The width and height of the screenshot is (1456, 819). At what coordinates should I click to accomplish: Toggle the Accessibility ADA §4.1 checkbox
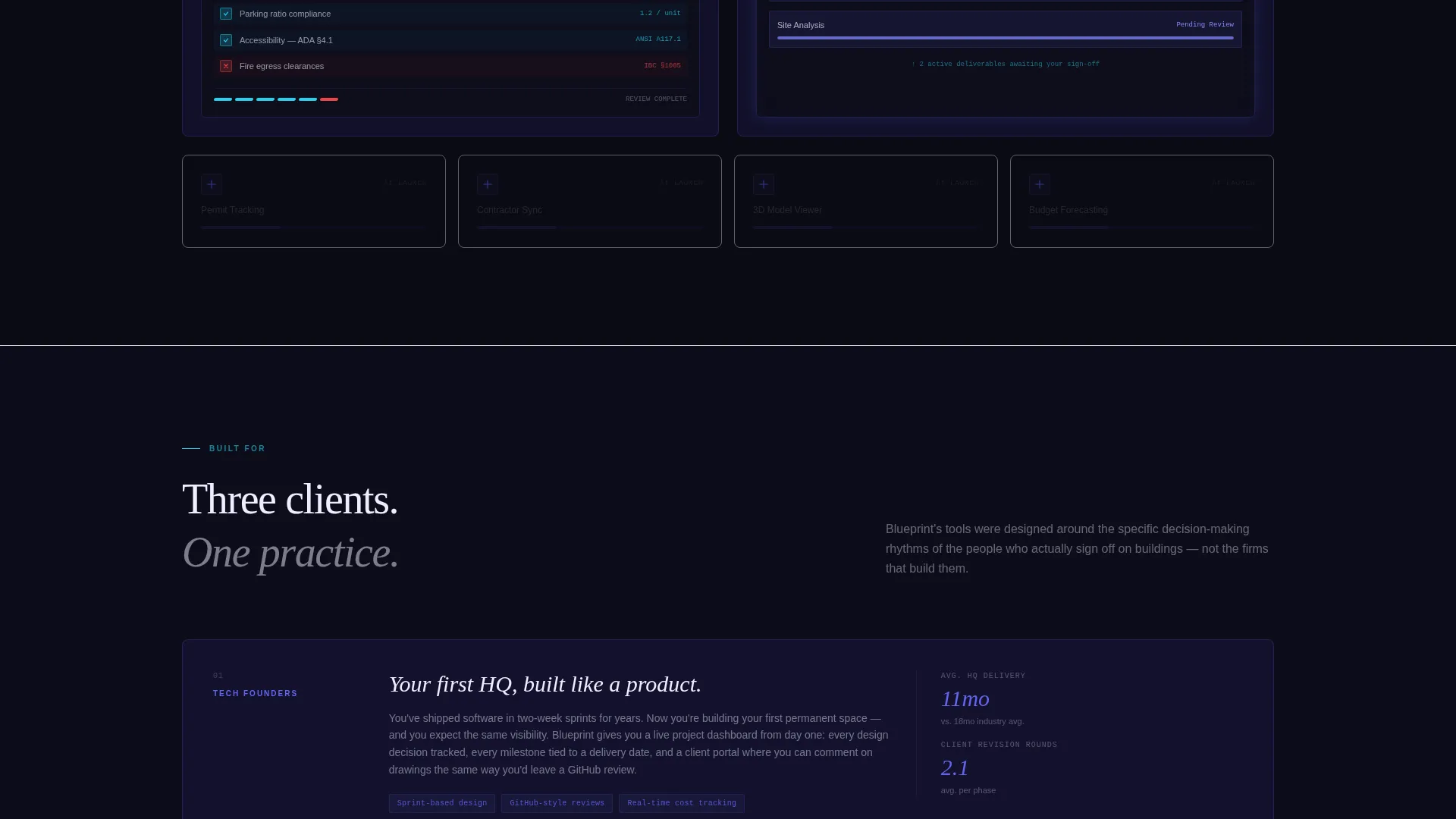click(x=226, y=40)
